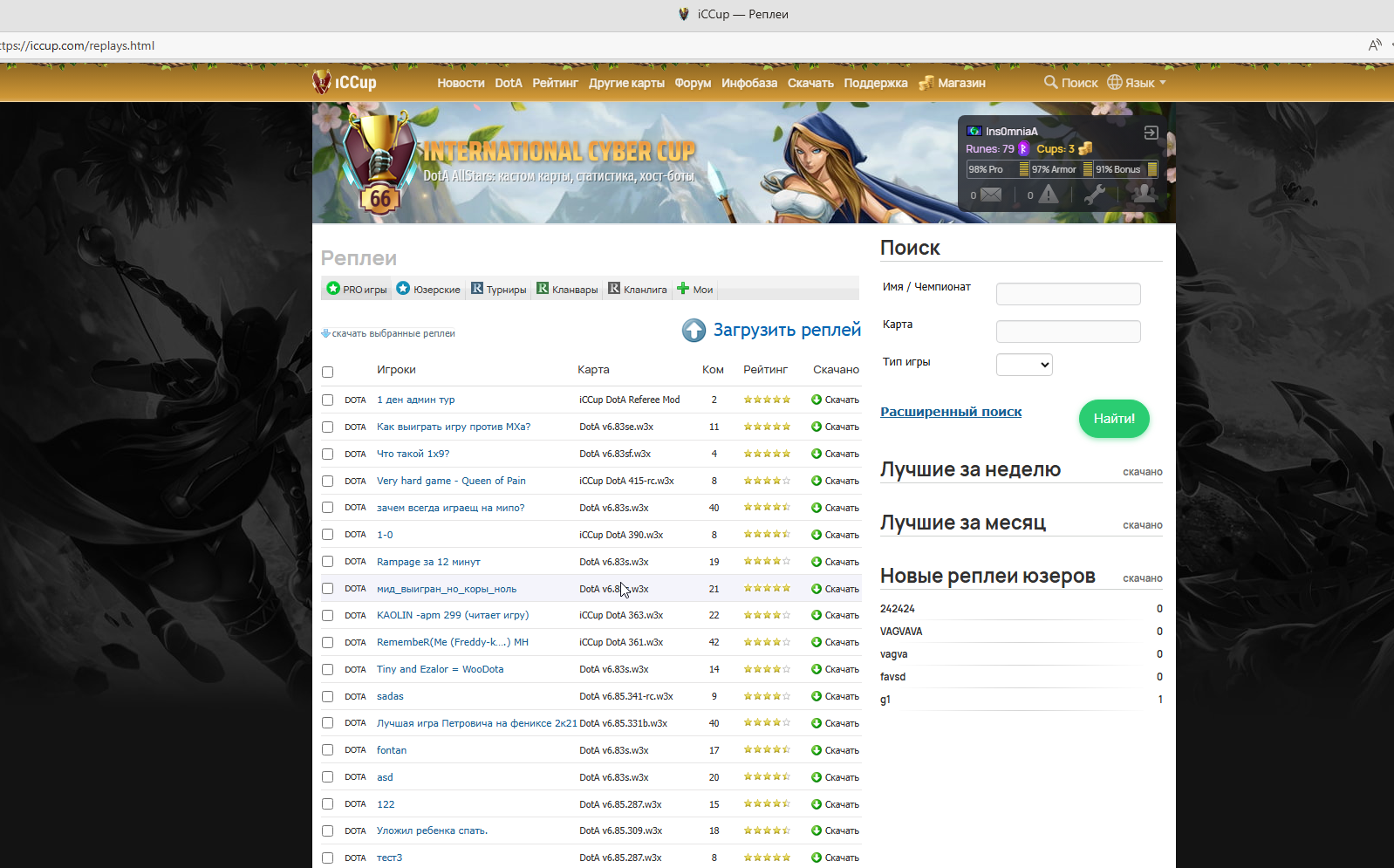This screenshot has height=868, width=1394.
Task: Click the 'Найти!' search button
Action: [x=1114, y=419]
